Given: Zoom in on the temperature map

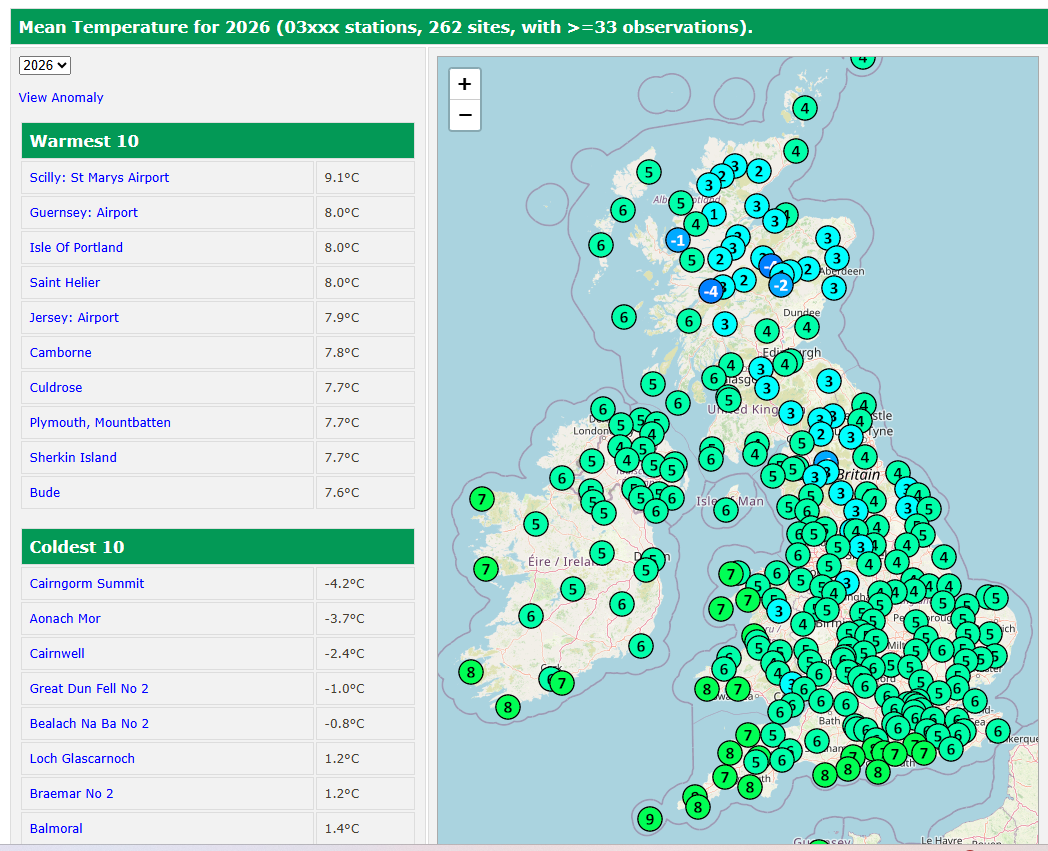Looking at the screenshot, I should coord(464,84).
